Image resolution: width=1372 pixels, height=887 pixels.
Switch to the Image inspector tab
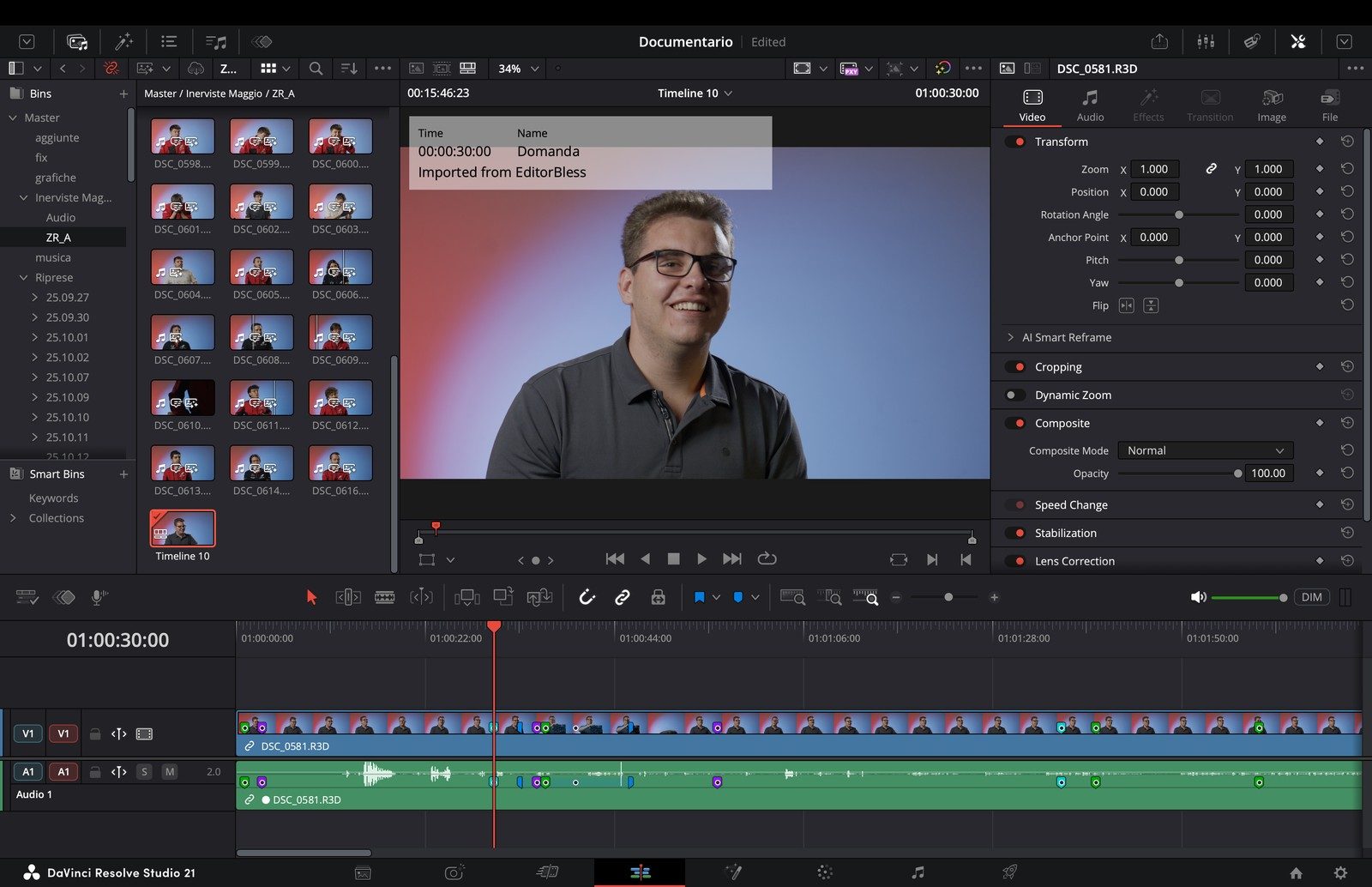pos(1272,106)
